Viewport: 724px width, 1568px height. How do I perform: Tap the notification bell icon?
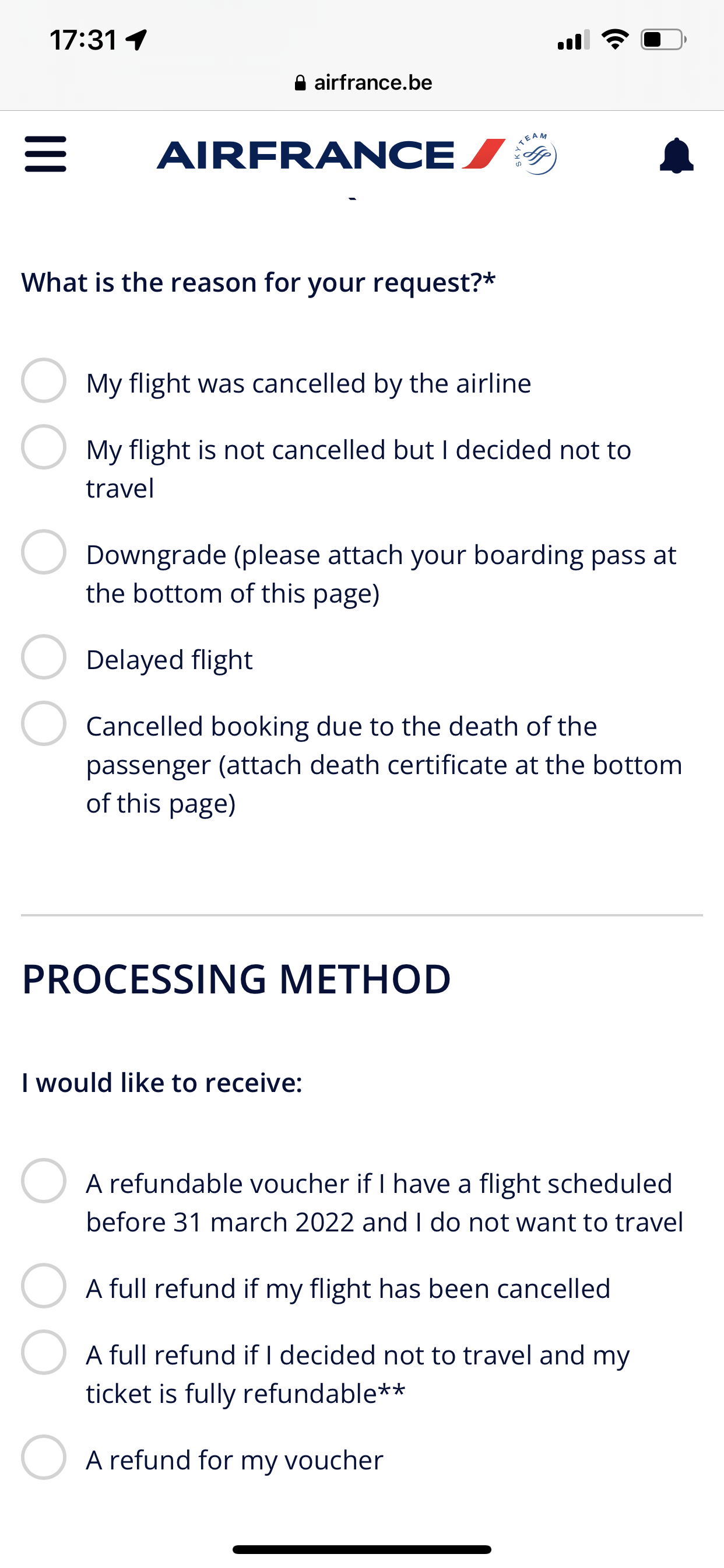(677, 155)
